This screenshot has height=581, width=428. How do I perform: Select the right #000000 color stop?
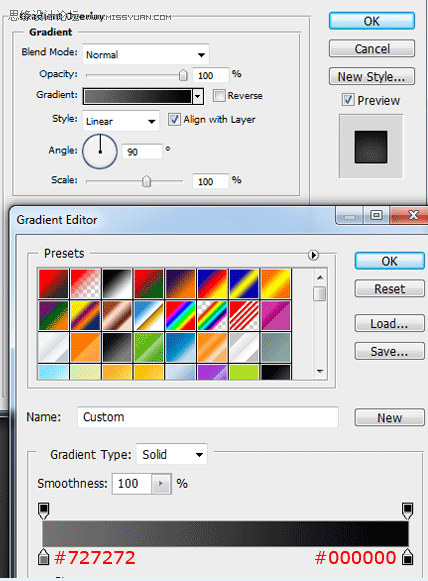[x=407, y=557]
